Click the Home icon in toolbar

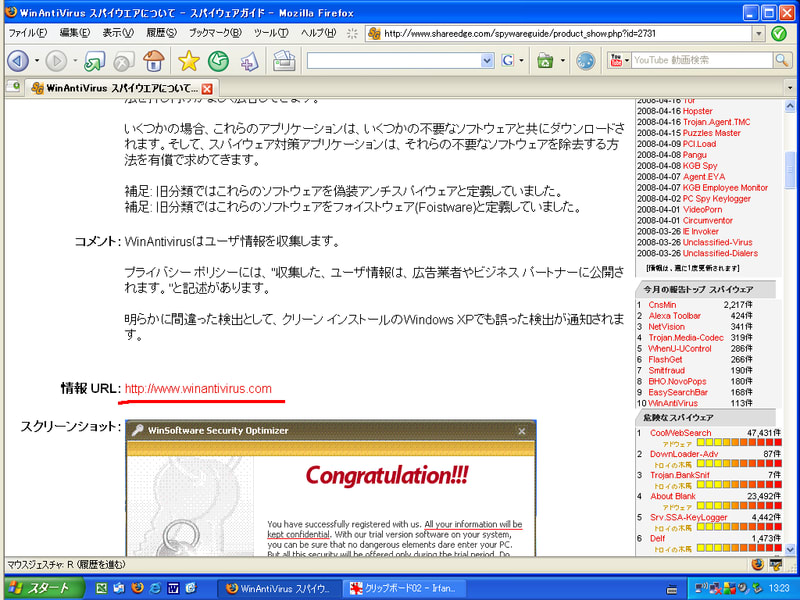(x=154, y=61)
